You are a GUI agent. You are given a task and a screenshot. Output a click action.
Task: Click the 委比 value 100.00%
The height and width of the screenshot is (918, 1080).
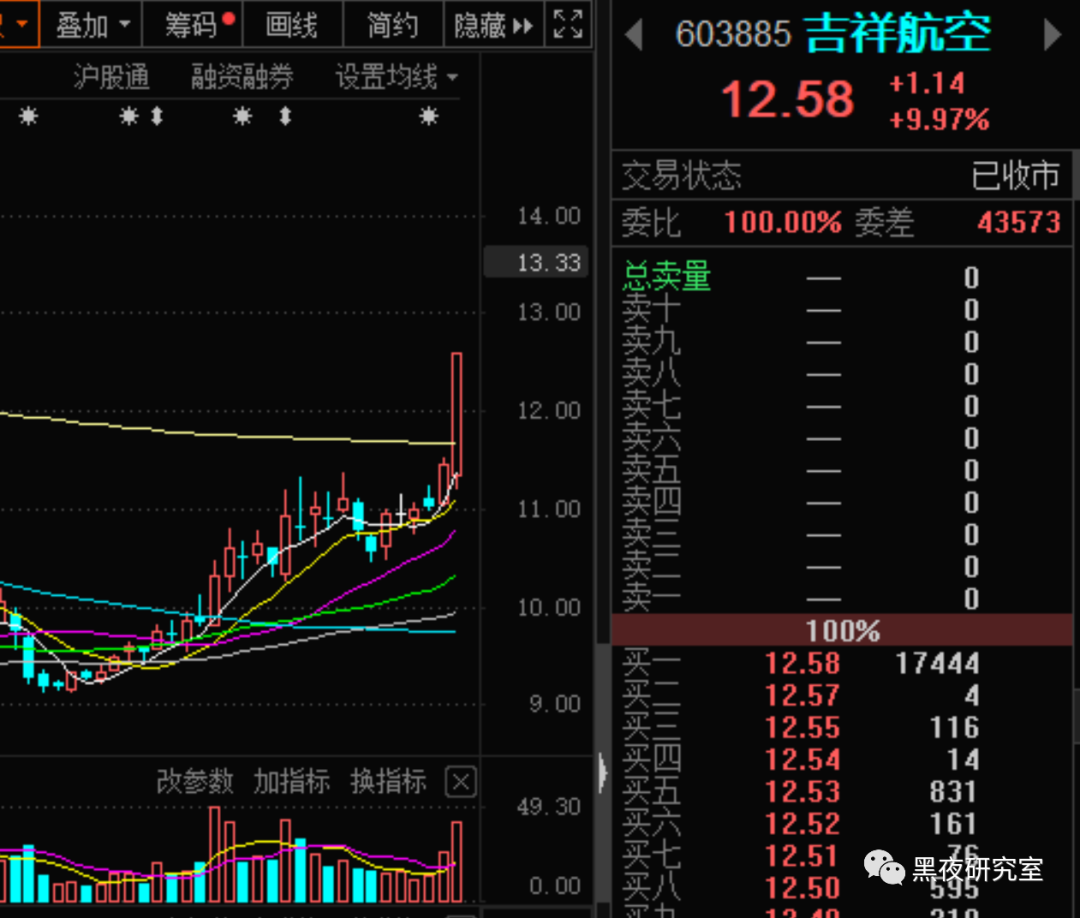point(782,222)
